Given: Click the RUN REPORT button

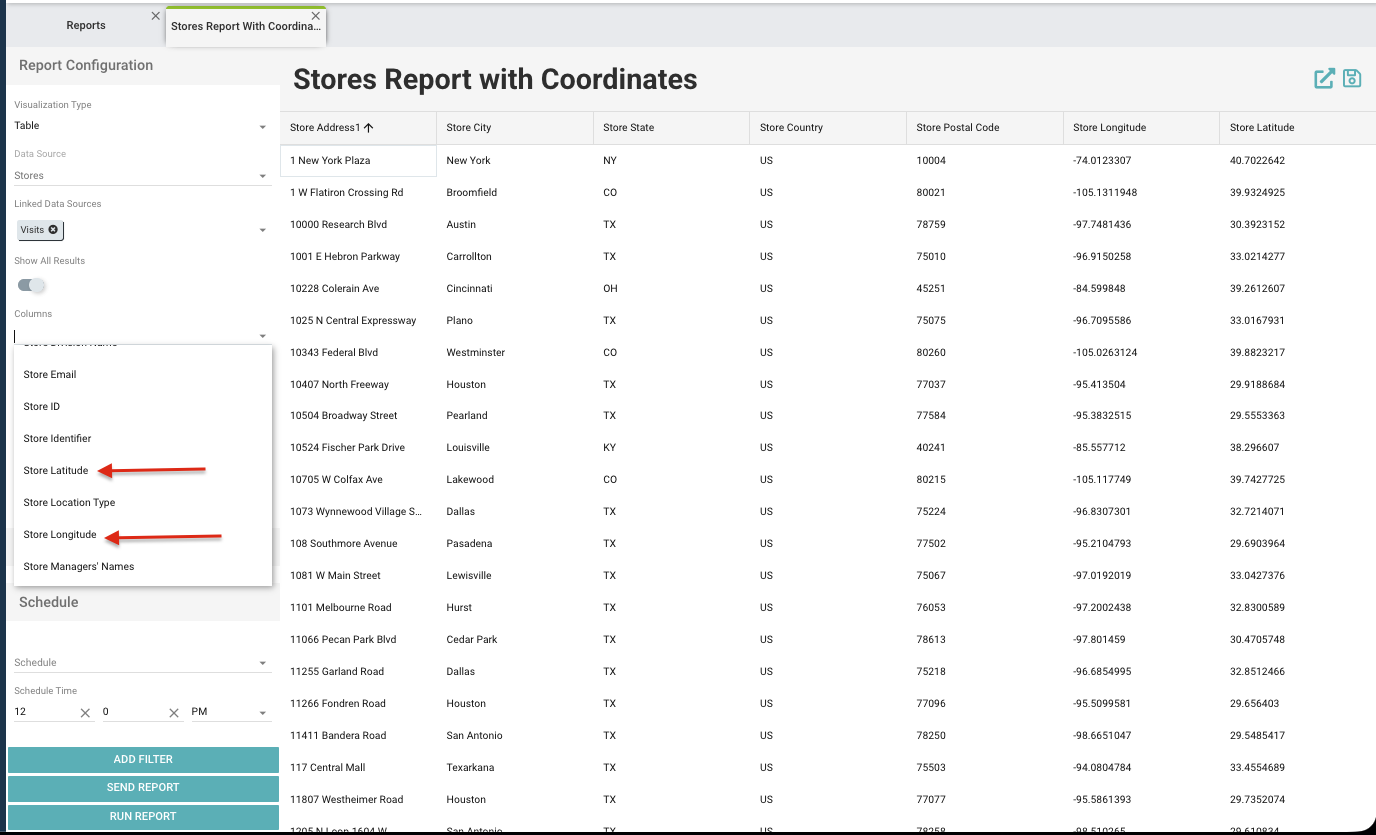Looking at the screenshot, I should click(x=143, y=816).
